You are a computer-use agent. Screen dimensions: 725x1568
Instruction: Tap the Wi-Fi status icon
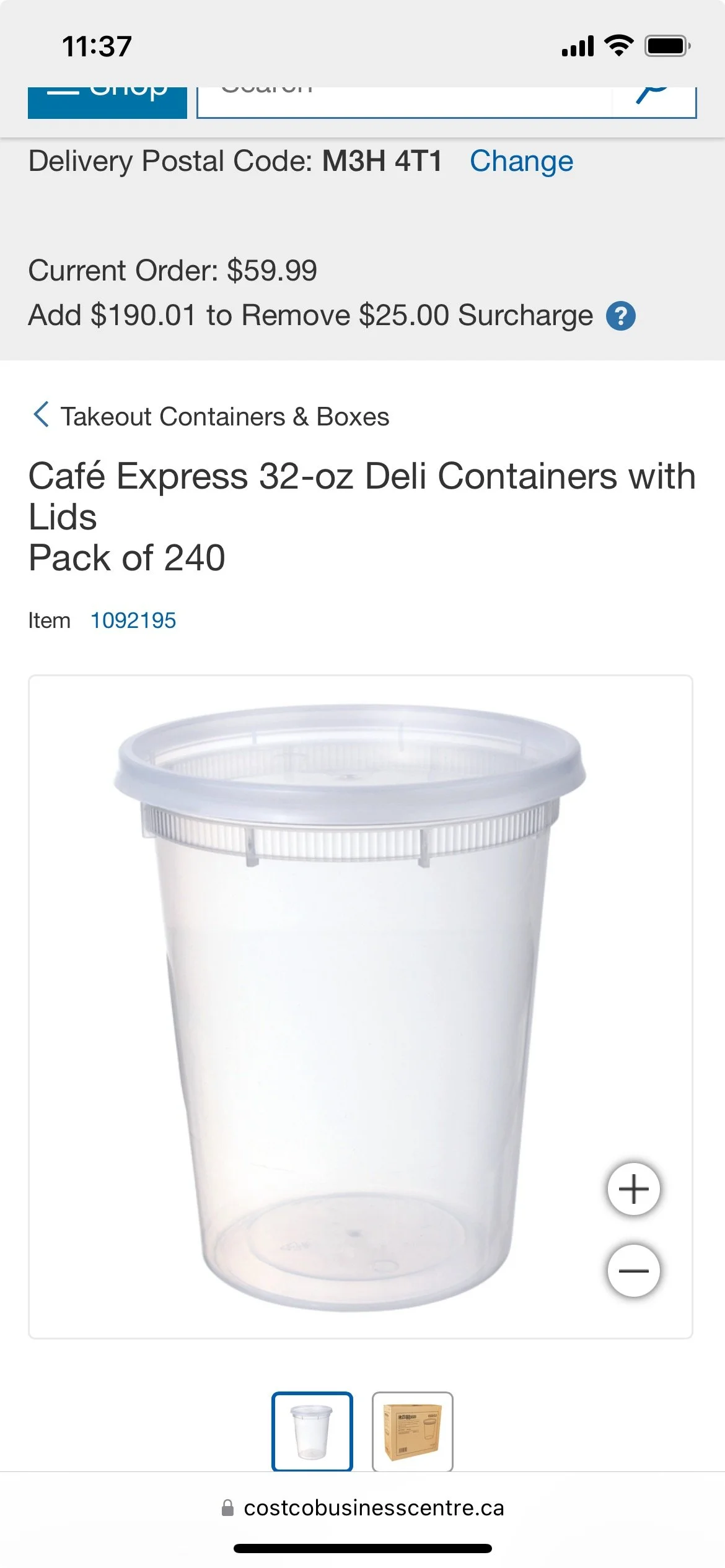(618, 45)
